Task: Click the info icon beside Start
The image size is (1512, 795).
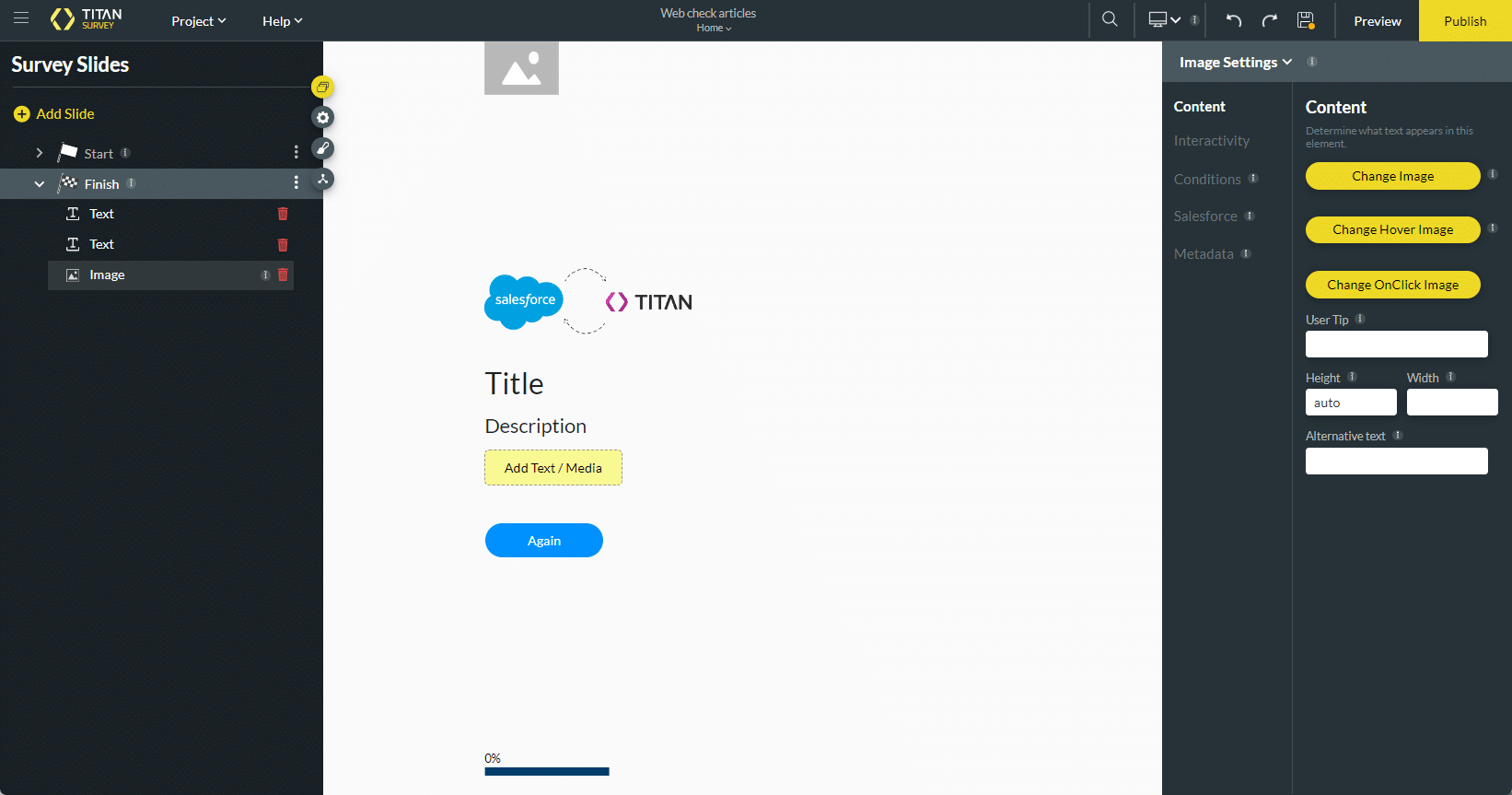Action: click(125, 153)
